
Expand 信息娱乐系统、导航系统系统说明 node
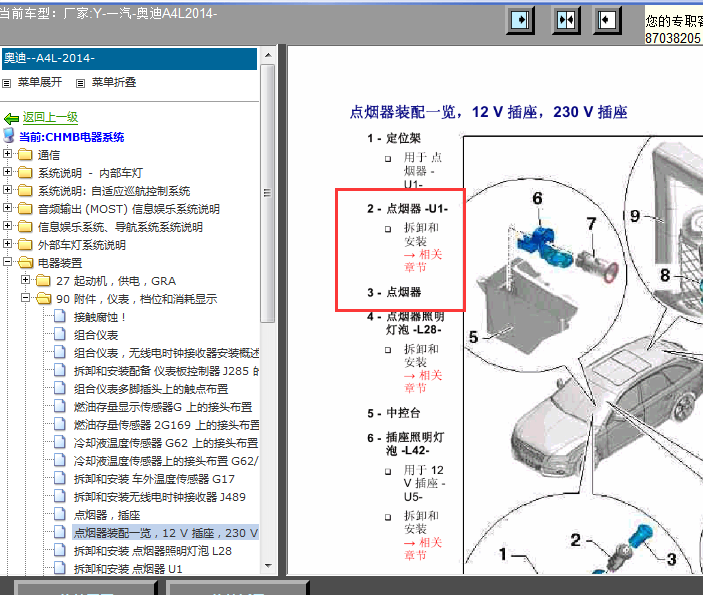(x=7, y=226)
